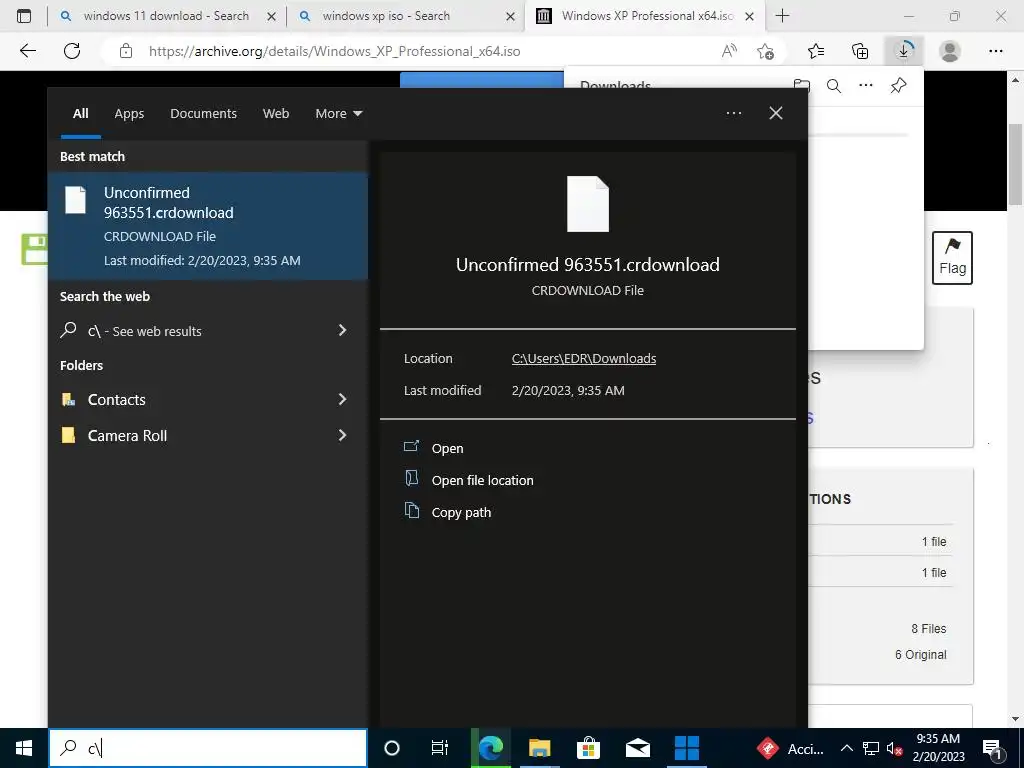Open search panel options ellipsis
1024x768 pixels.
(734, 113)
